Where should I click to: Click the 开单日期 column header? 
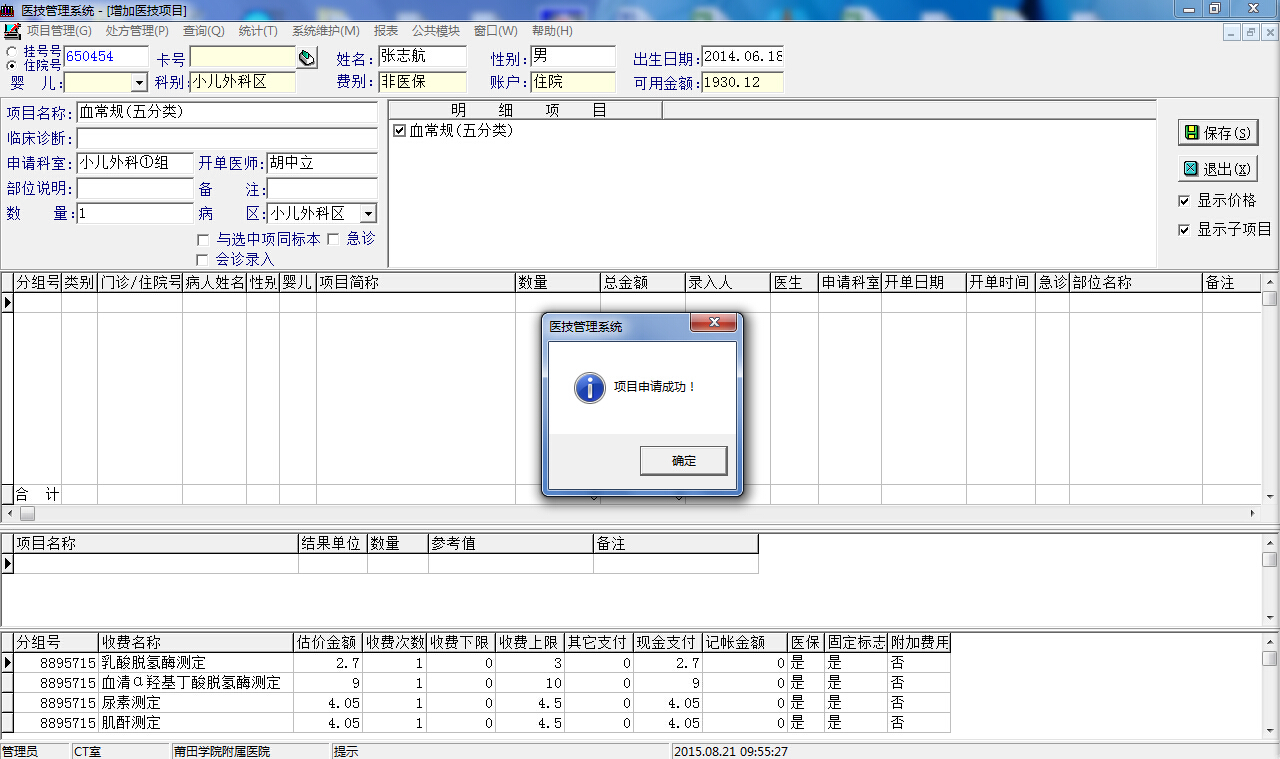(922, 283)
